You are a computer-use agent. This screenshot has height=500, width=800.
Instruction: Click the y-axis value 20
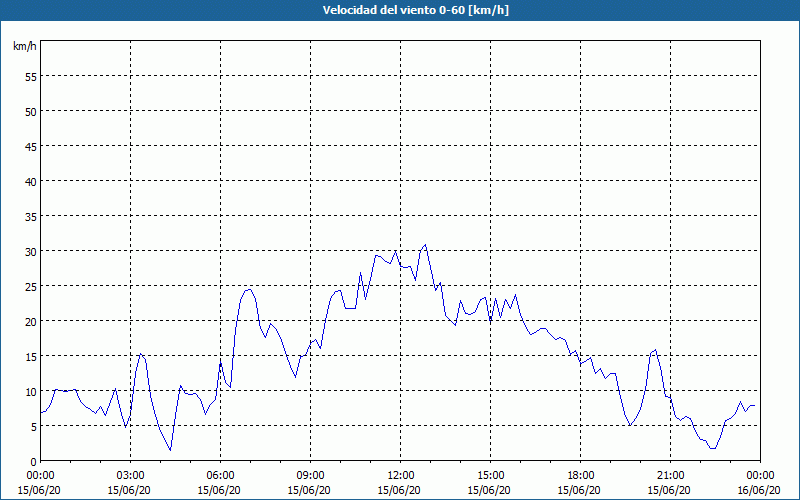coord(31,321)
